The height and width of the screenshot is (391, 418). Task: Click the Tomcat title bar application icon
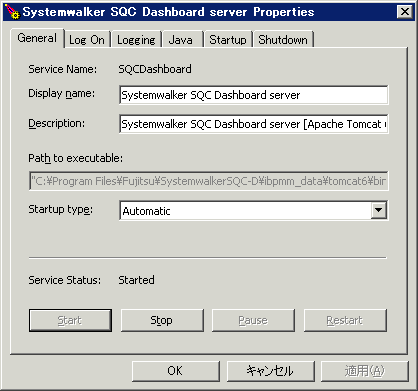click(12, 11)
